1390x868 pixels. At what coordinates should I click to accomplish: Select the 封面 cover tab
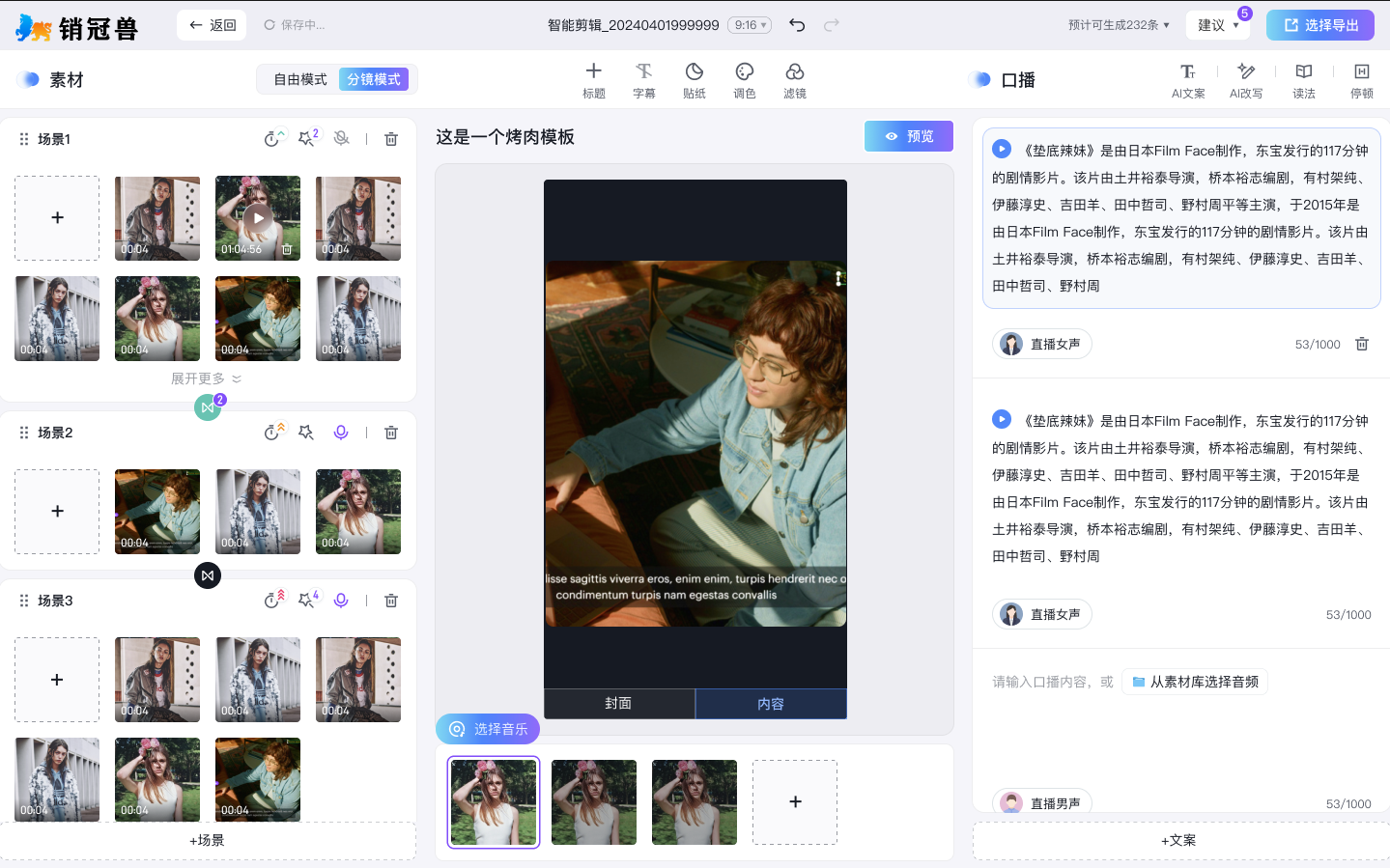point(618,704)
